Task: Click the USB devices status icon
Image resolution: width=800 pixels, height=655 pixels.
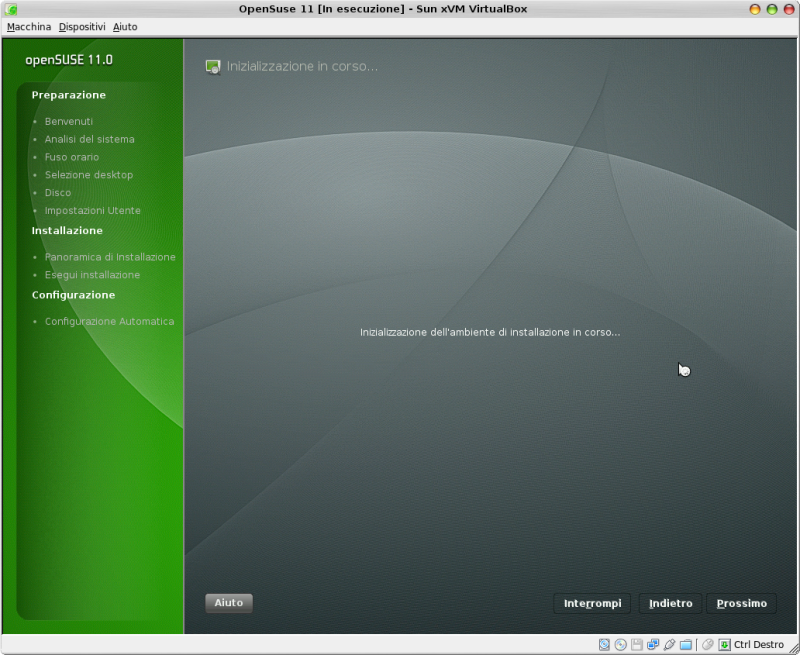Action: click(668, 645)
